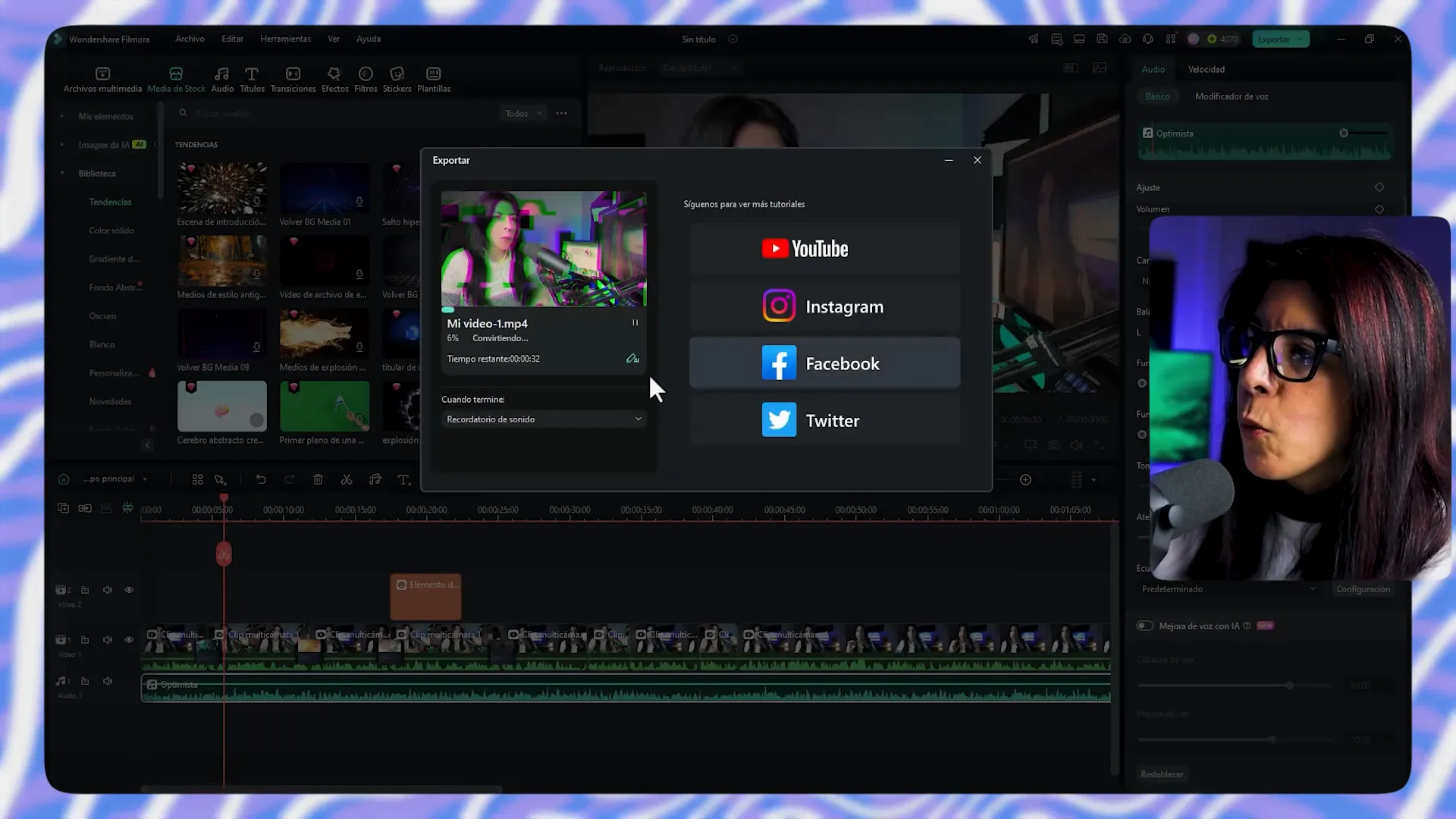This screenshot has width=1456, height=819.
Task: Click the four-squares layout icon in timeline toolbar
Action: click(x=197, y=479)
